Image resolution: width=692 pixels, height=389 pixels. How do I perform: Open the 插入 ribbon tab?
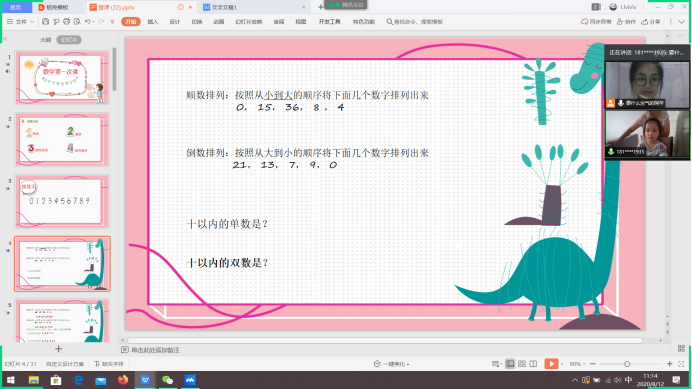(153, 22)
